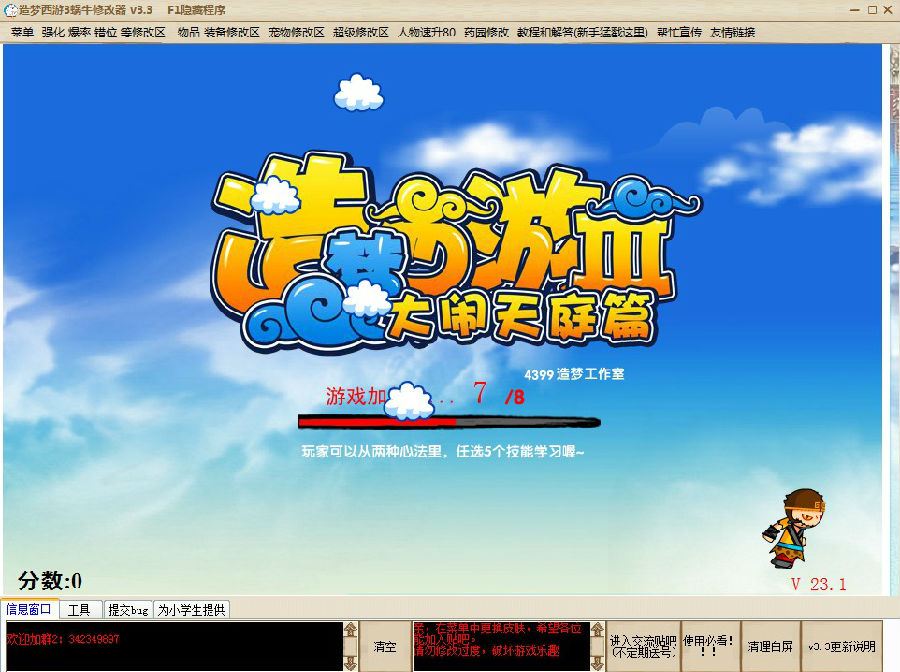Open the 菜单 menu
This screenshot has height=672, width=900.
coord(22,32)
